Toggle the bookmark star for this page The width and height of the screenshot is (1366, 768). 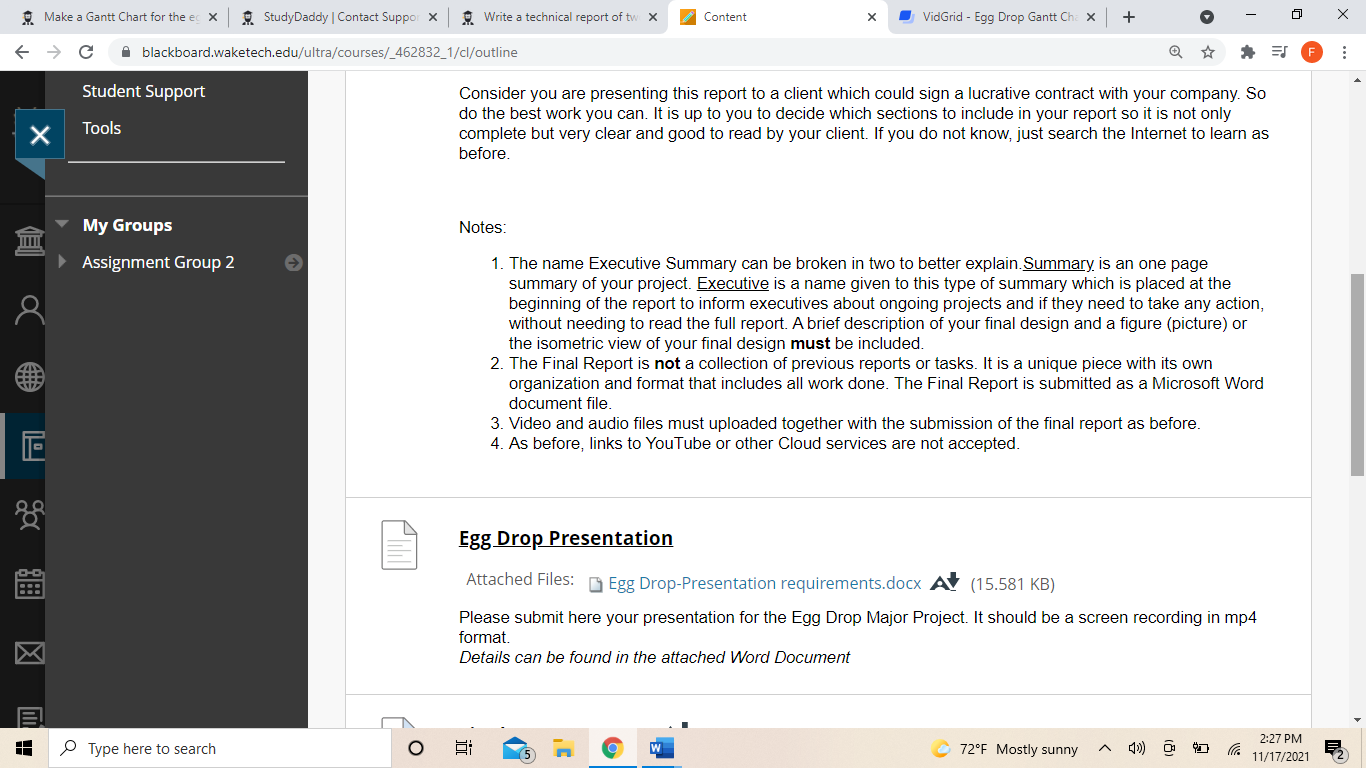(x=1210, y=52)
